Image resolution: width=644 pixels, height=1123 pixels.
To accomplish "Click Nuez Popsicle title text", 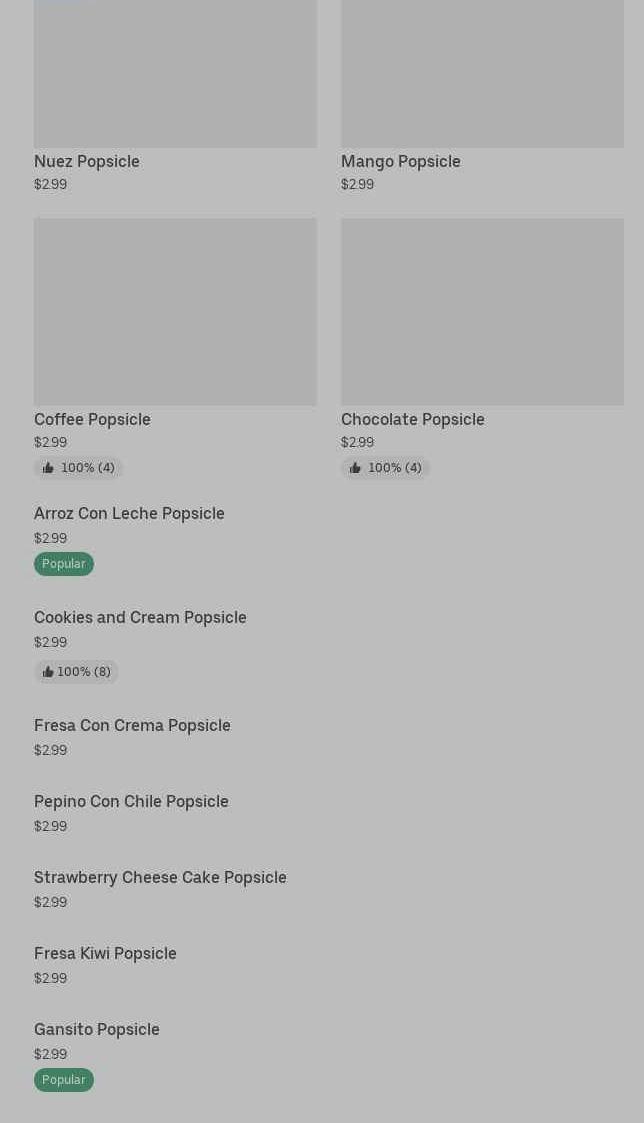I will coord(87,162).
